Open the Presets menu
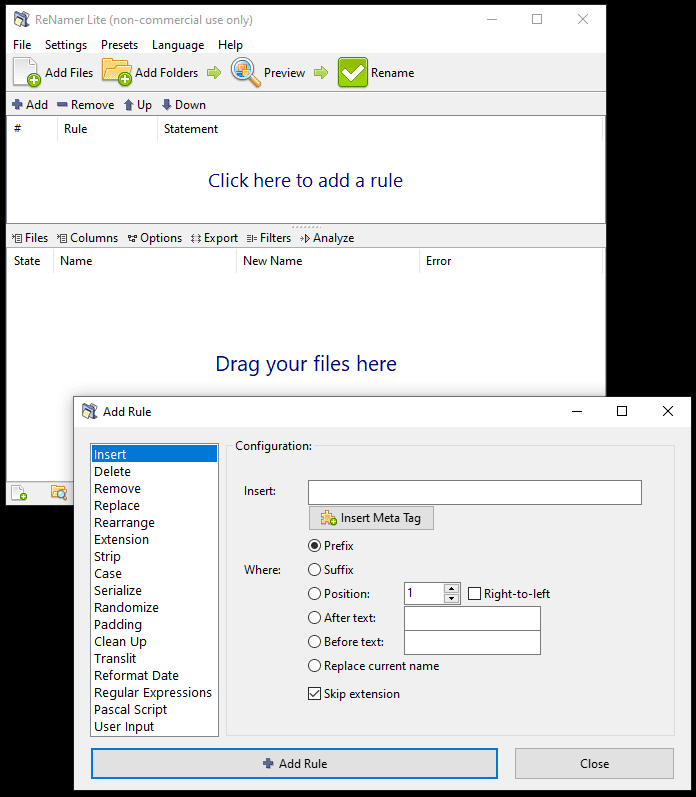This screenshot has width=696, height=797. 119,45
